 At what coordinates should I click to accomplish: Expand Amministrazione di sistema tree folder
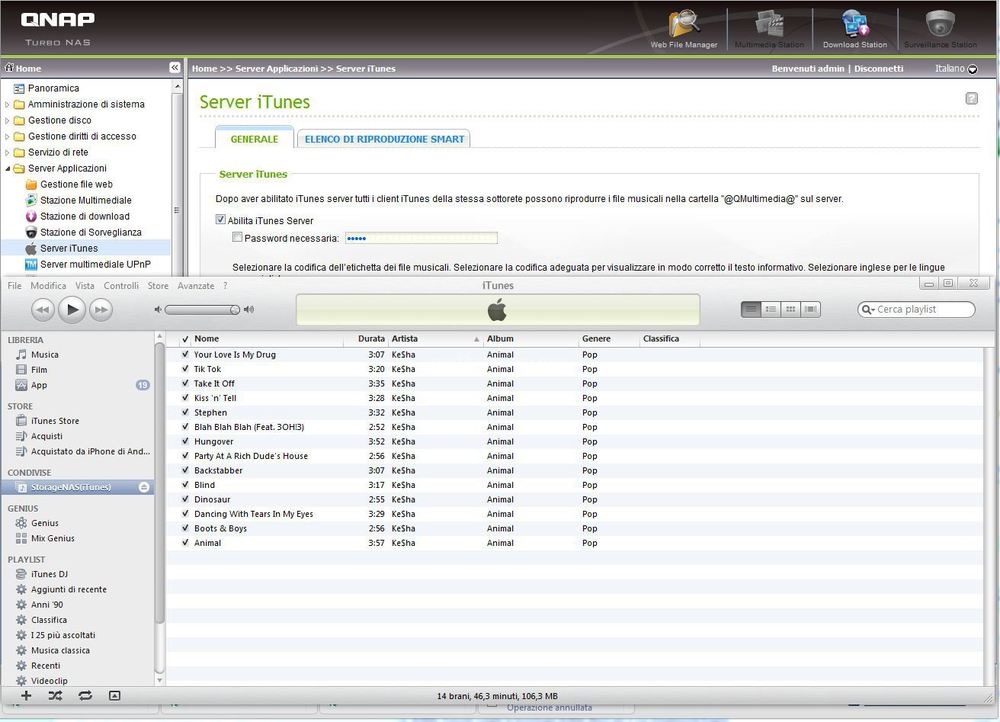(7, 104)
